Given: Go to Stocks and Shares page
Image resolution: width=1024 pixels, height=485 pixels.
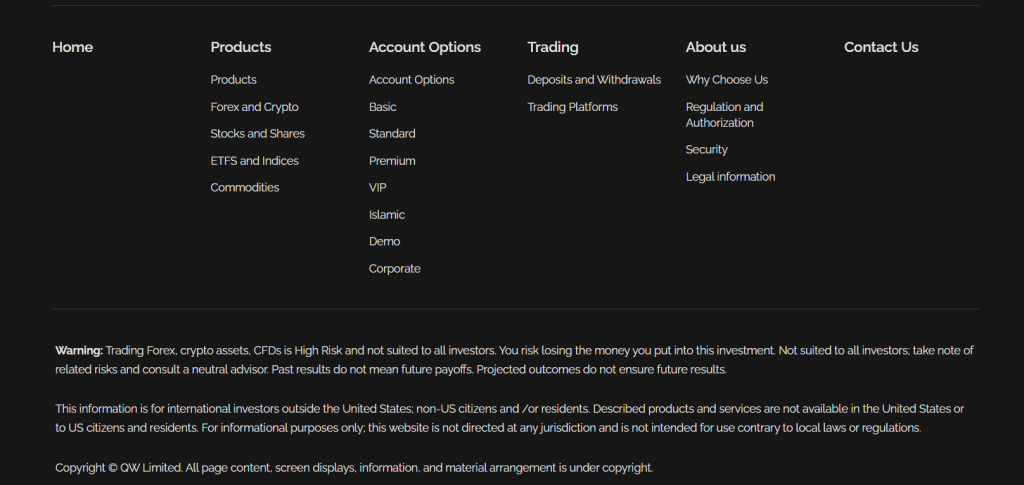Looking at the screenshot, I should [x=257, y=134].
